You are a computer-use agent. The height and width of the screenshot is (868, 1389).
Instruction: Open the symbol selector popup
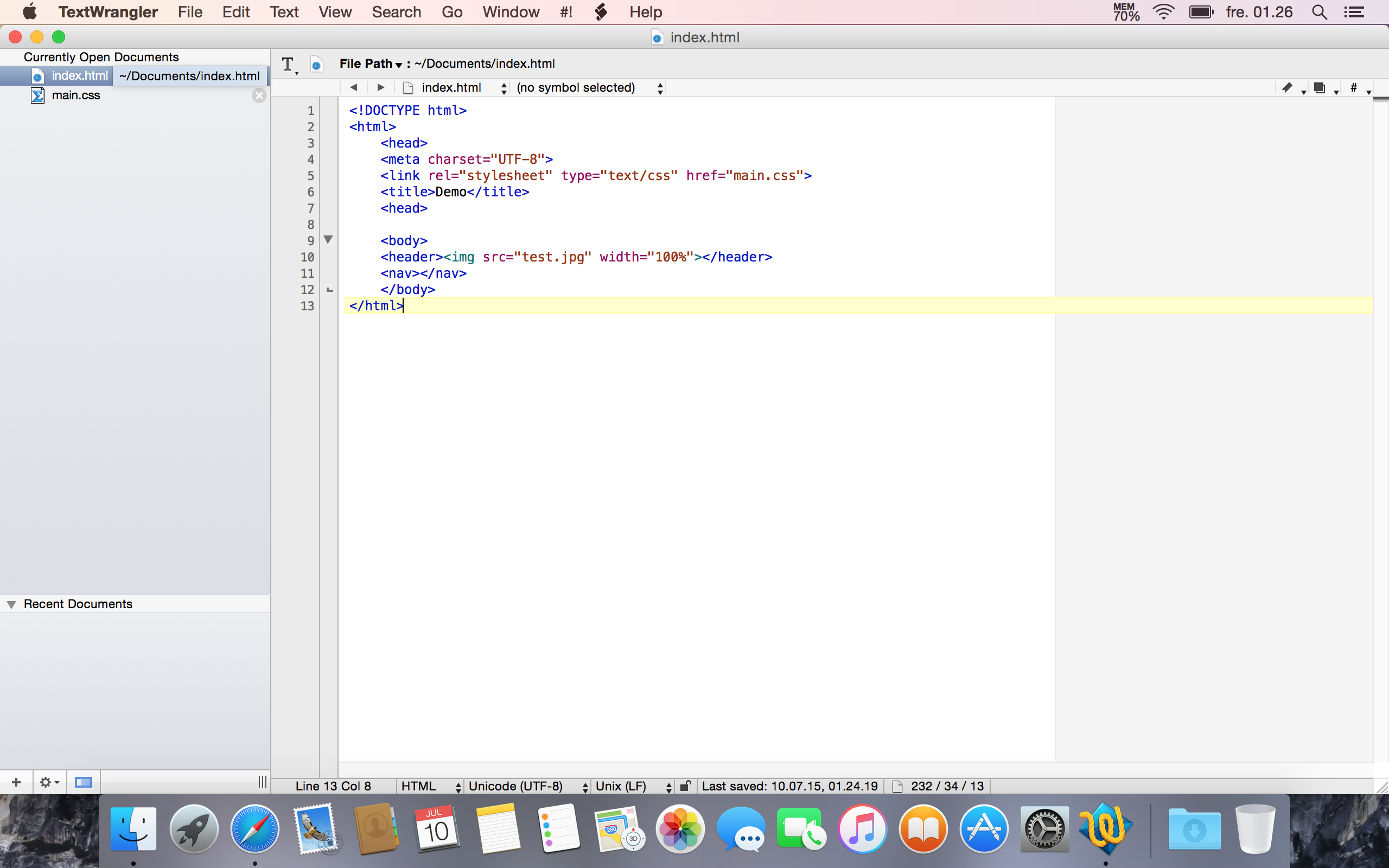coord(589,87)
